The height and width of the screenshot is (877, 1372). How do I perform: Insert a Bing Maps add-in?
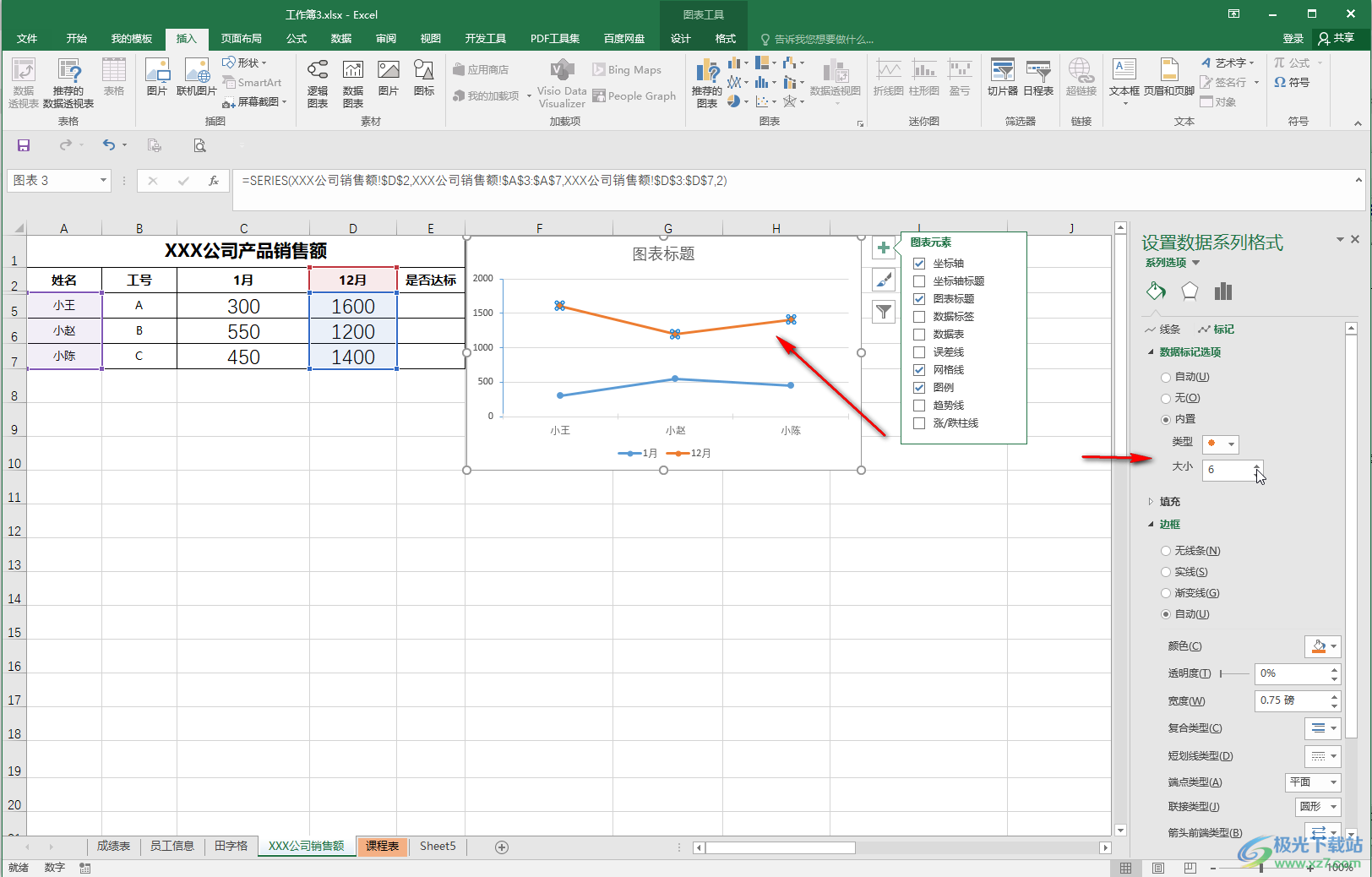627,70
